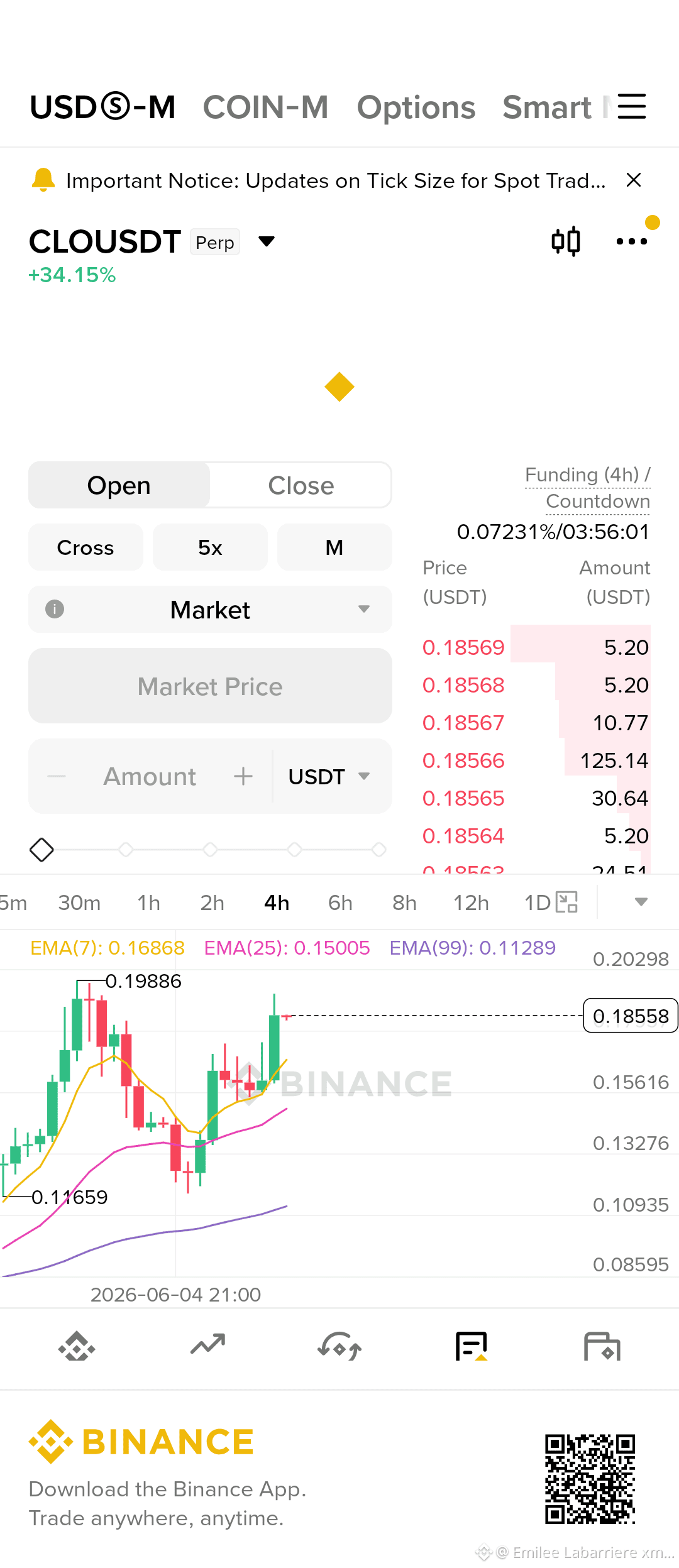Click the Amount input field
679x1568 pixels.
[x=150, y=777]
